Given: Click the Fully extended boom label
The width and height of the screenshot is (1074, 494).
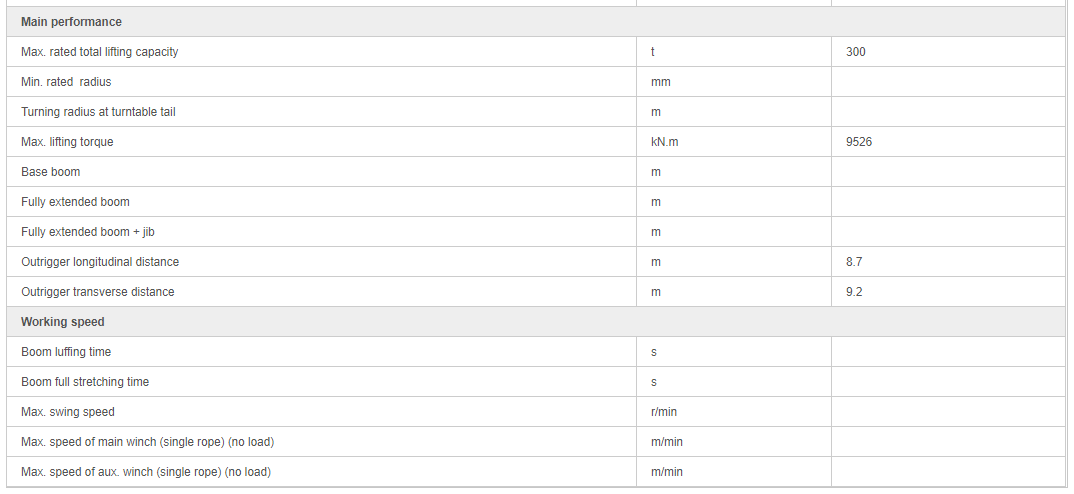Looking at the screenshot, I should tap(75, 202).
